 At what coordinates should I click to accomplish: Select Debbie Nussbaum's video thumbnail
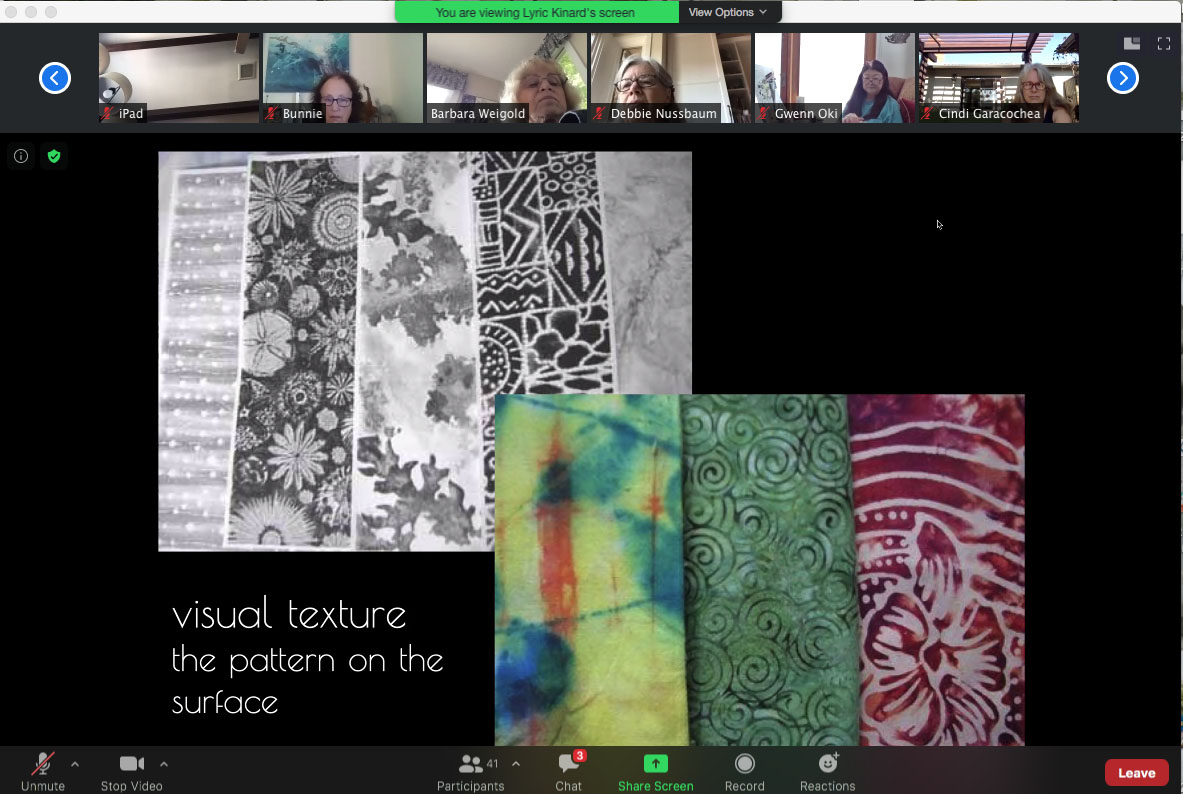(x=671, y=78)
